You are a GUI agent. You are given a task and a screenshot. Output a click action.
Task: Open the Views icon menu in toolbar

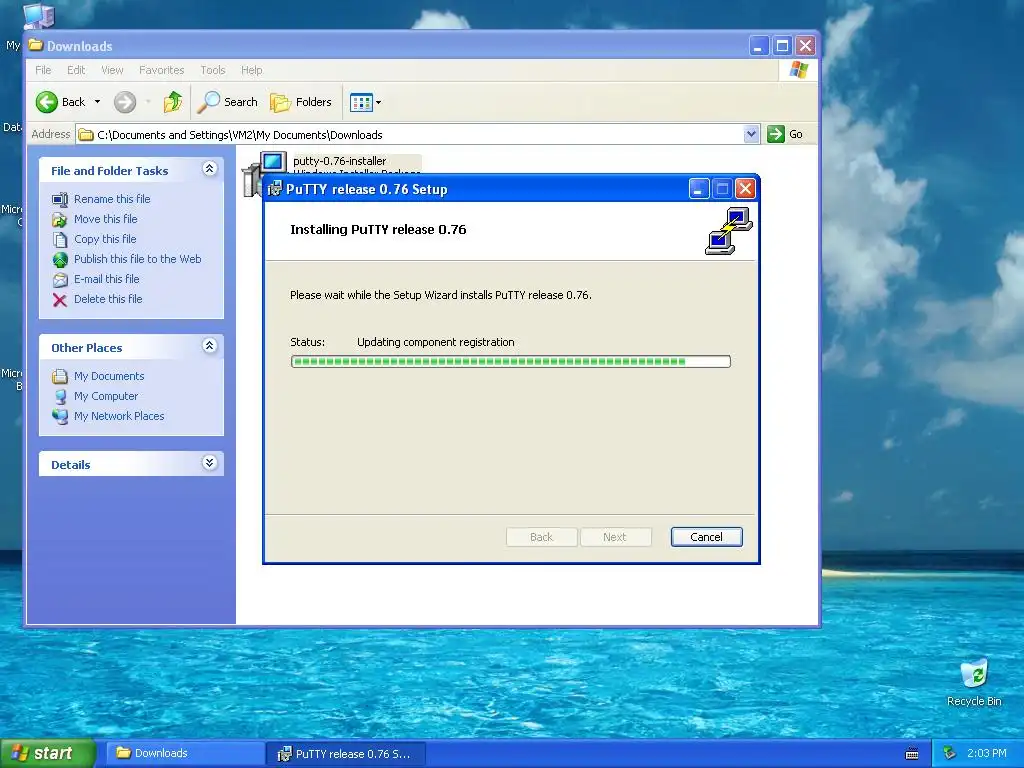pyautogui.click(x=366, y=102)
